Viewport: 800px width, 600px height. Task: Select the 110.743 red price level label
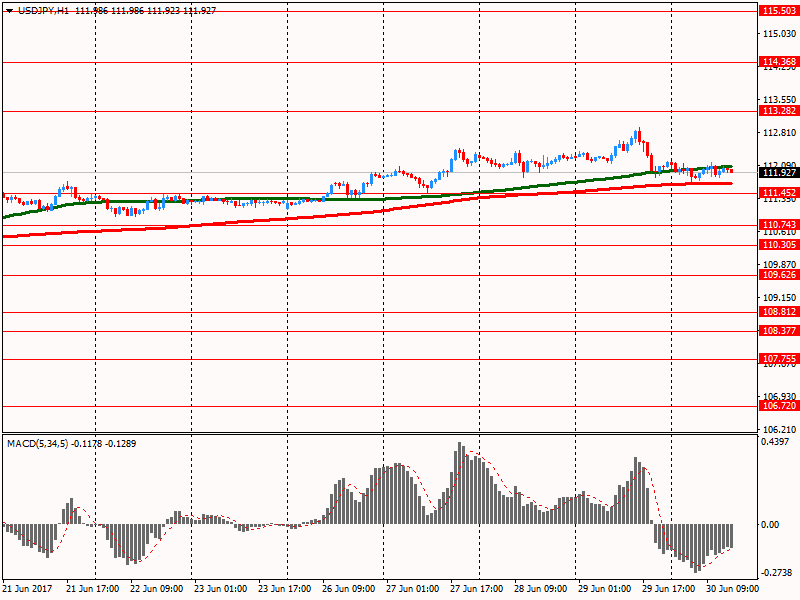point(779,224)
